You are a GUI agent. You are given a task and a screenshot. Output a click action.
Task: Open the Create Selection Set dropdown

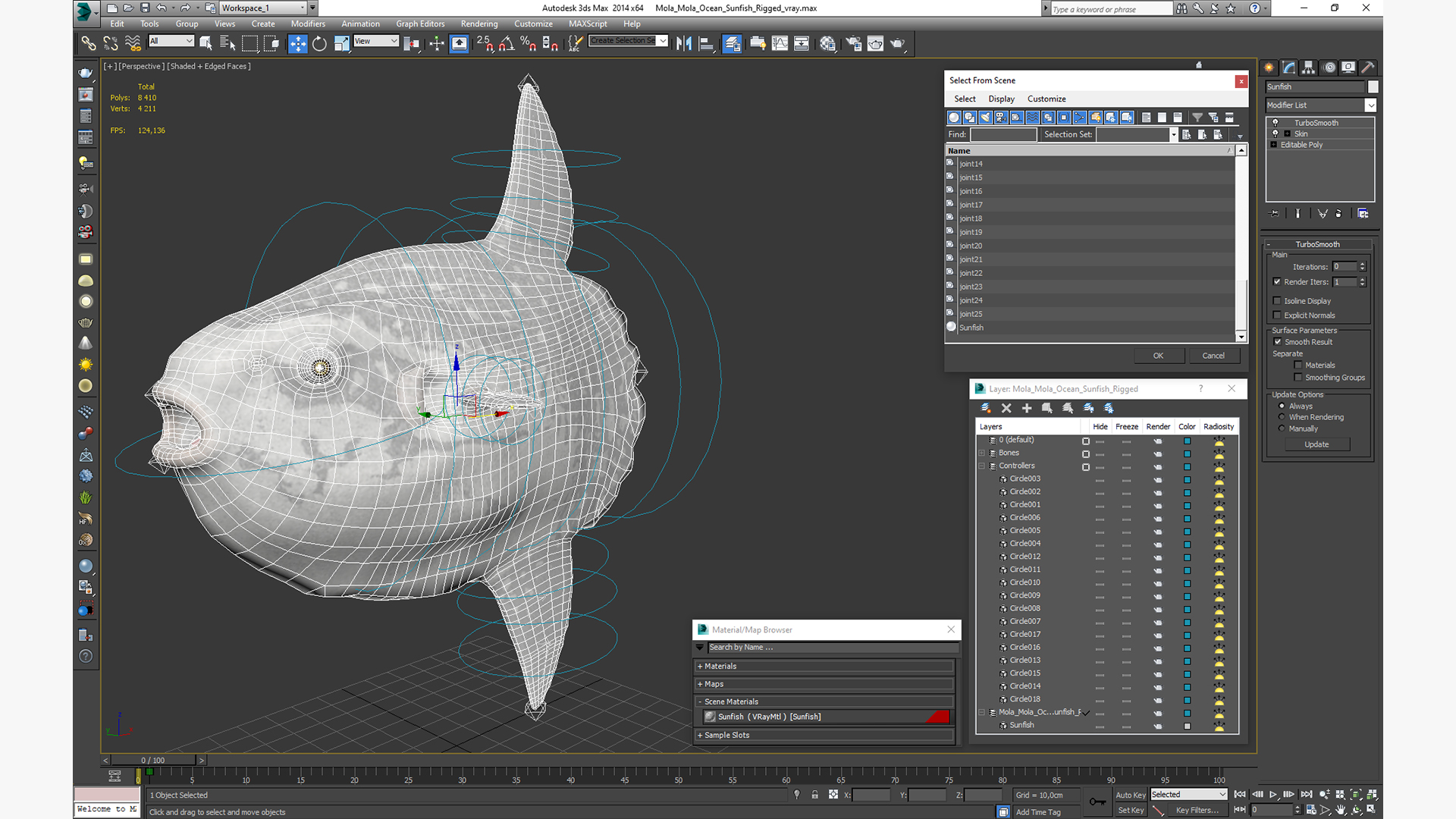pyautogui.click(x=663, y=41)
